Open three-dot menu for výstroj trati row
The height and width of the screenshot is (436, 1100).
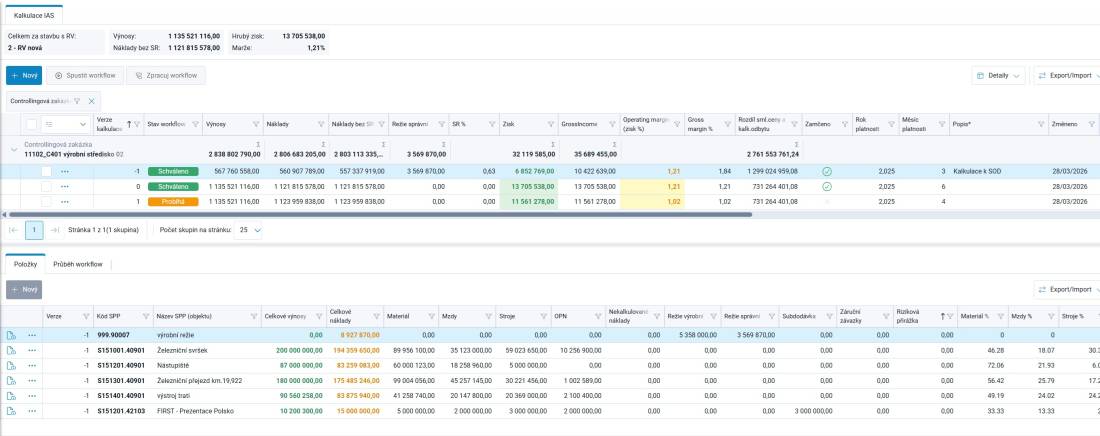click(x=32, y=395)
